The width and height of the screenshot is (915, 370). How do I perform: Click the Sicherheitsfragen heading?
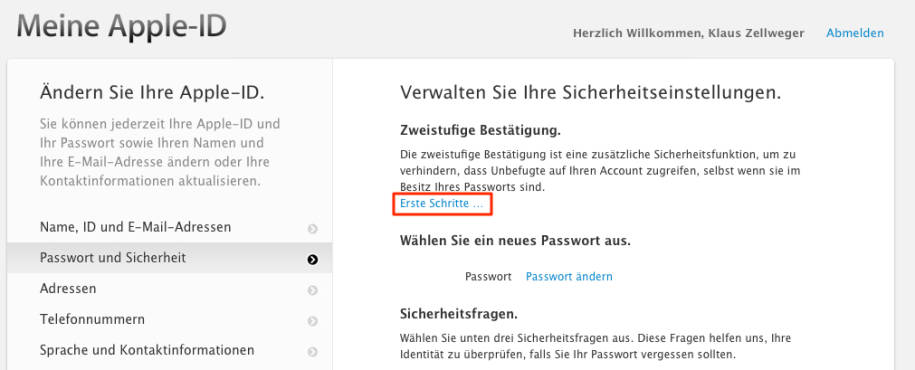click(x=459, y=315)
